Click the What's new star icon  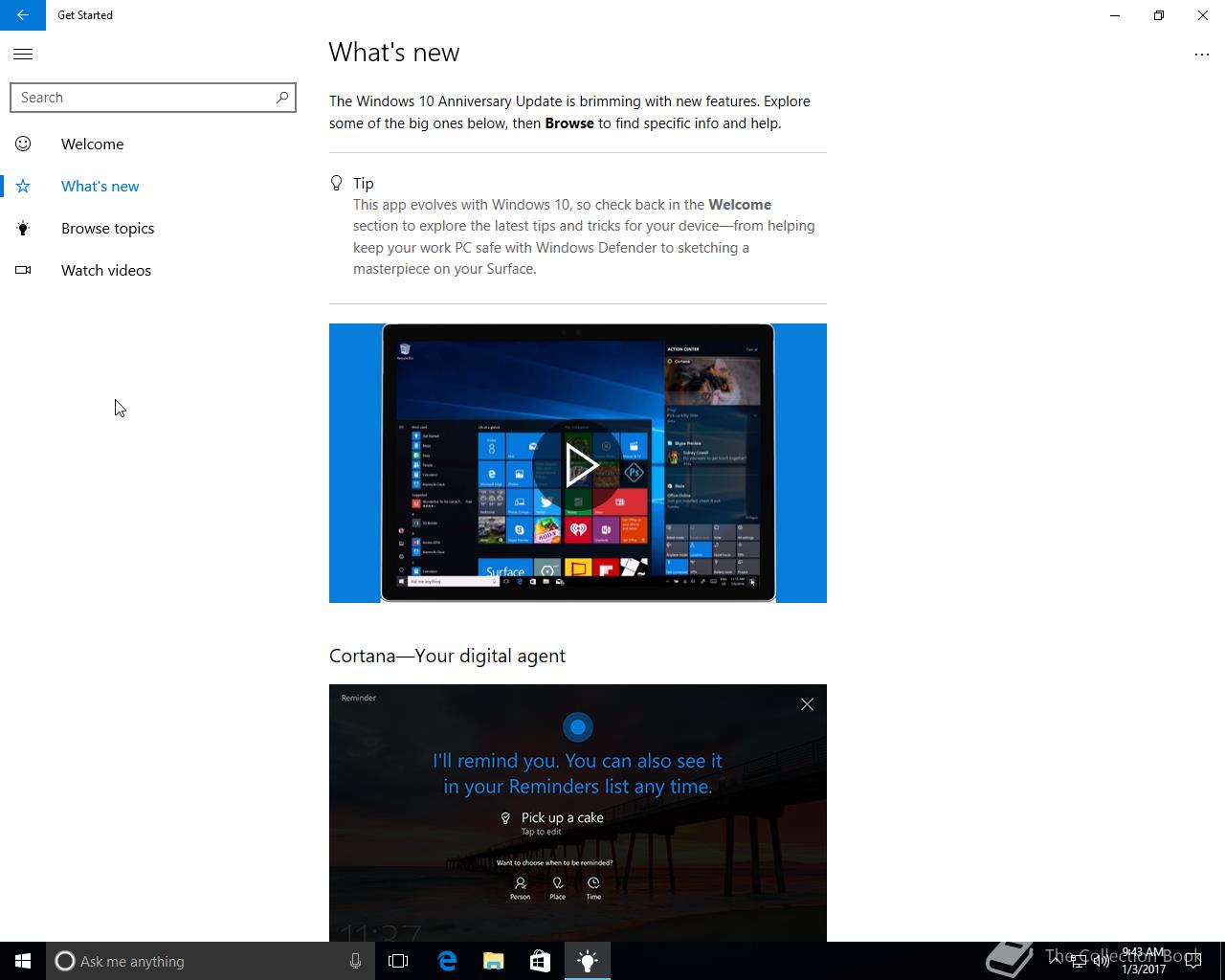[23, 187]
